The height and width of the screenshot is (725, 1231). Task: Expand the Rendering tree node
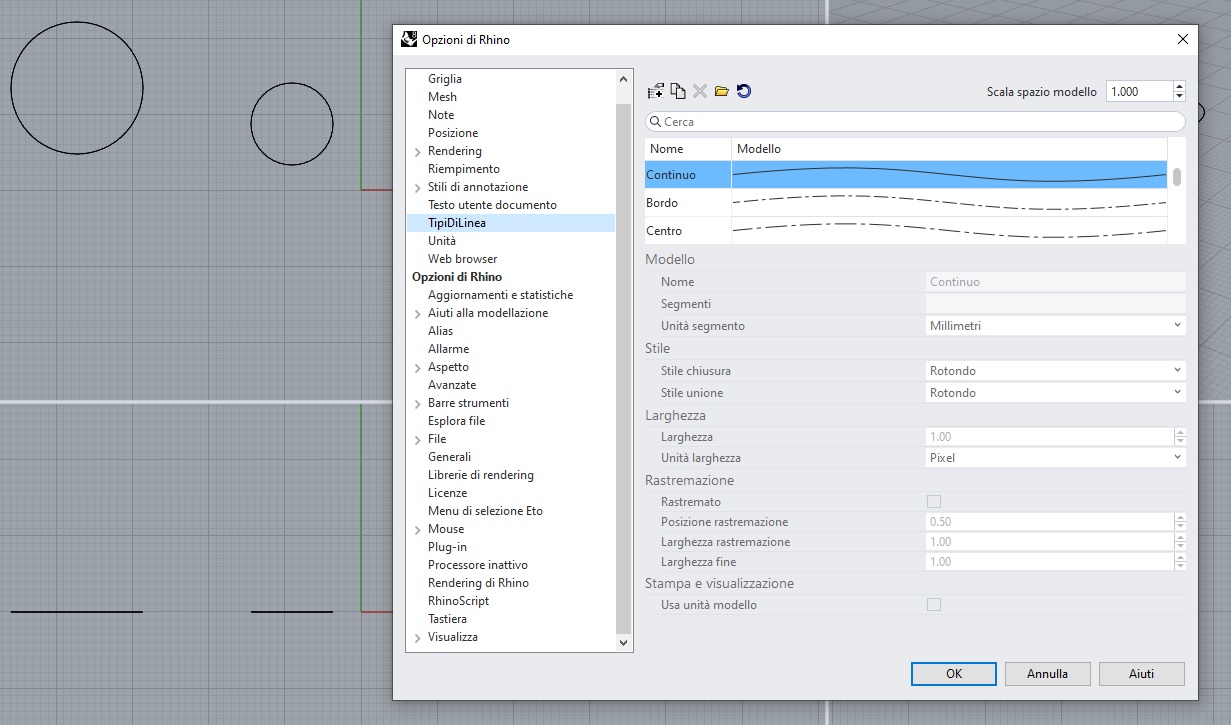(417, 152)
